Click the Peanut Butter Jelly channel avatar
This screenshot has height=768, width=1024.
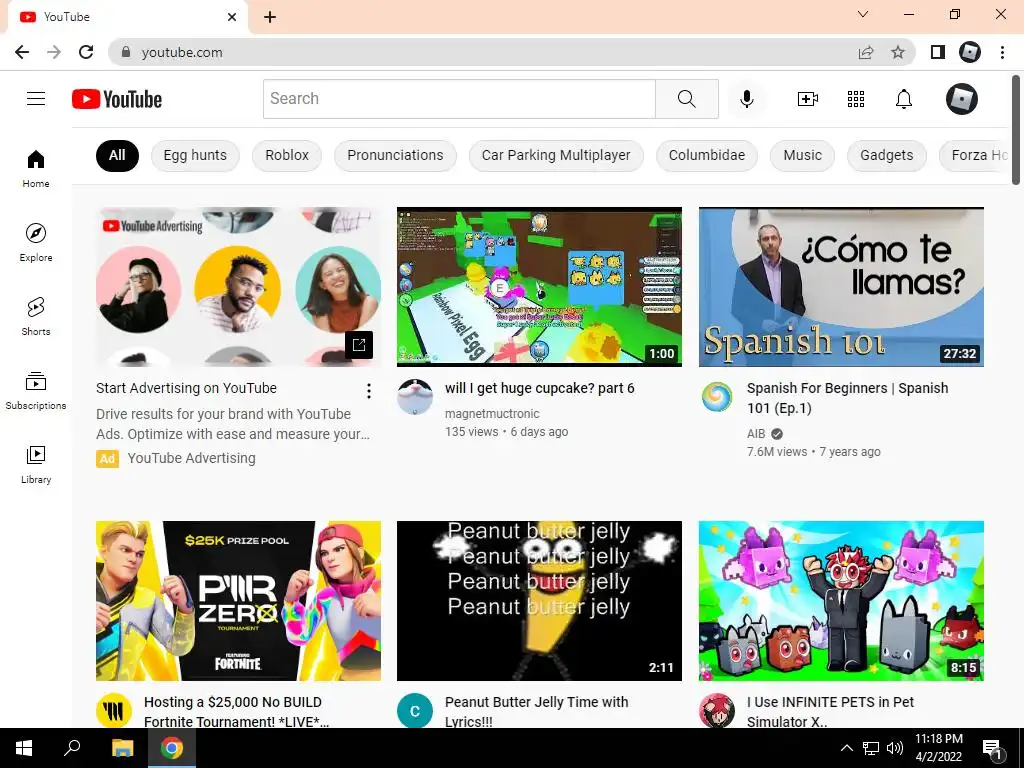coord(415,711)
